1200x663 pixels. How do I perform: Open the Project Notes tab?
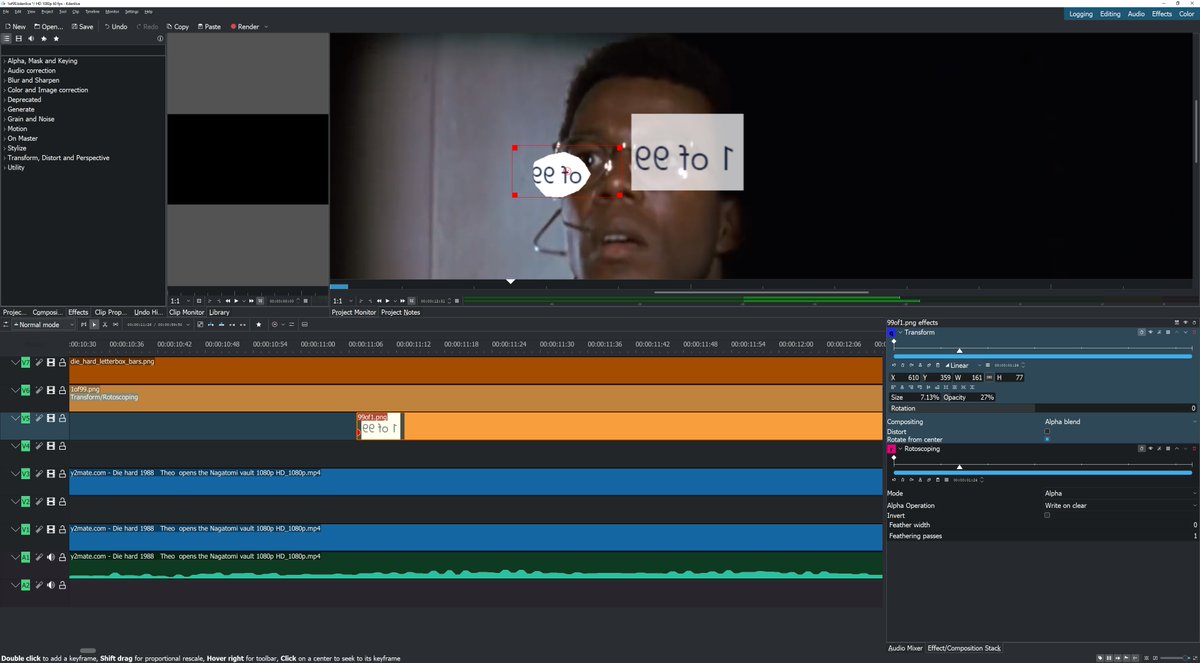(400, 312)
